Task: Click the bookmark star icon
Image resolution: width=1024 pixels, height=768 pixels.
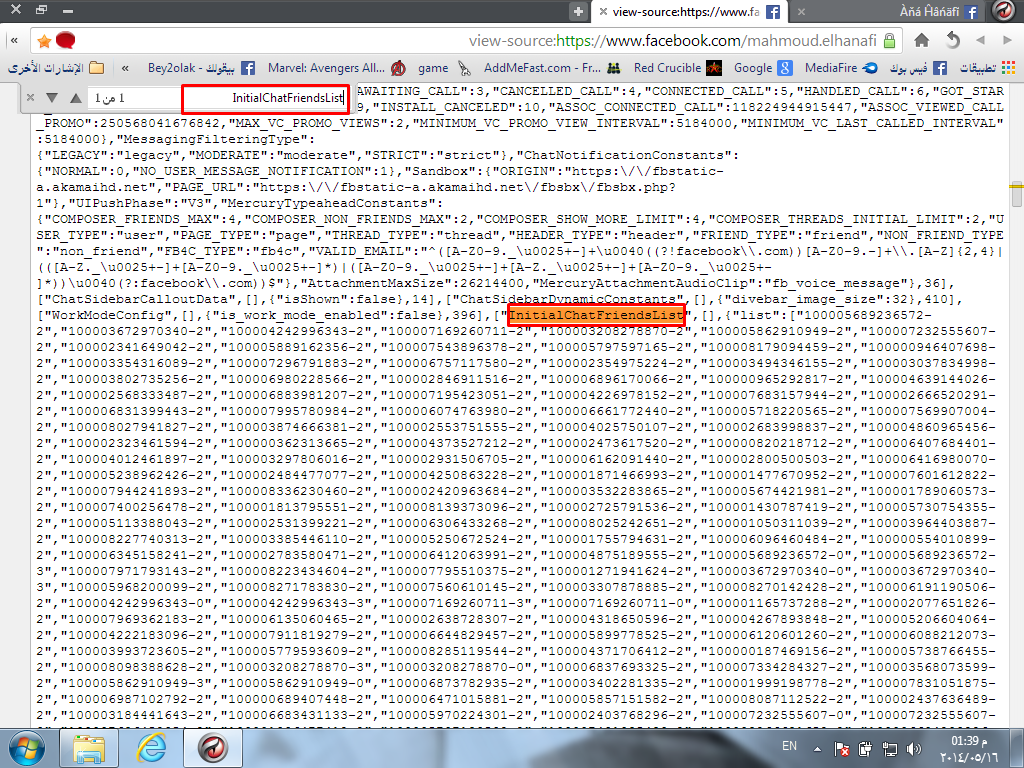Action: [x=44, y=41]
